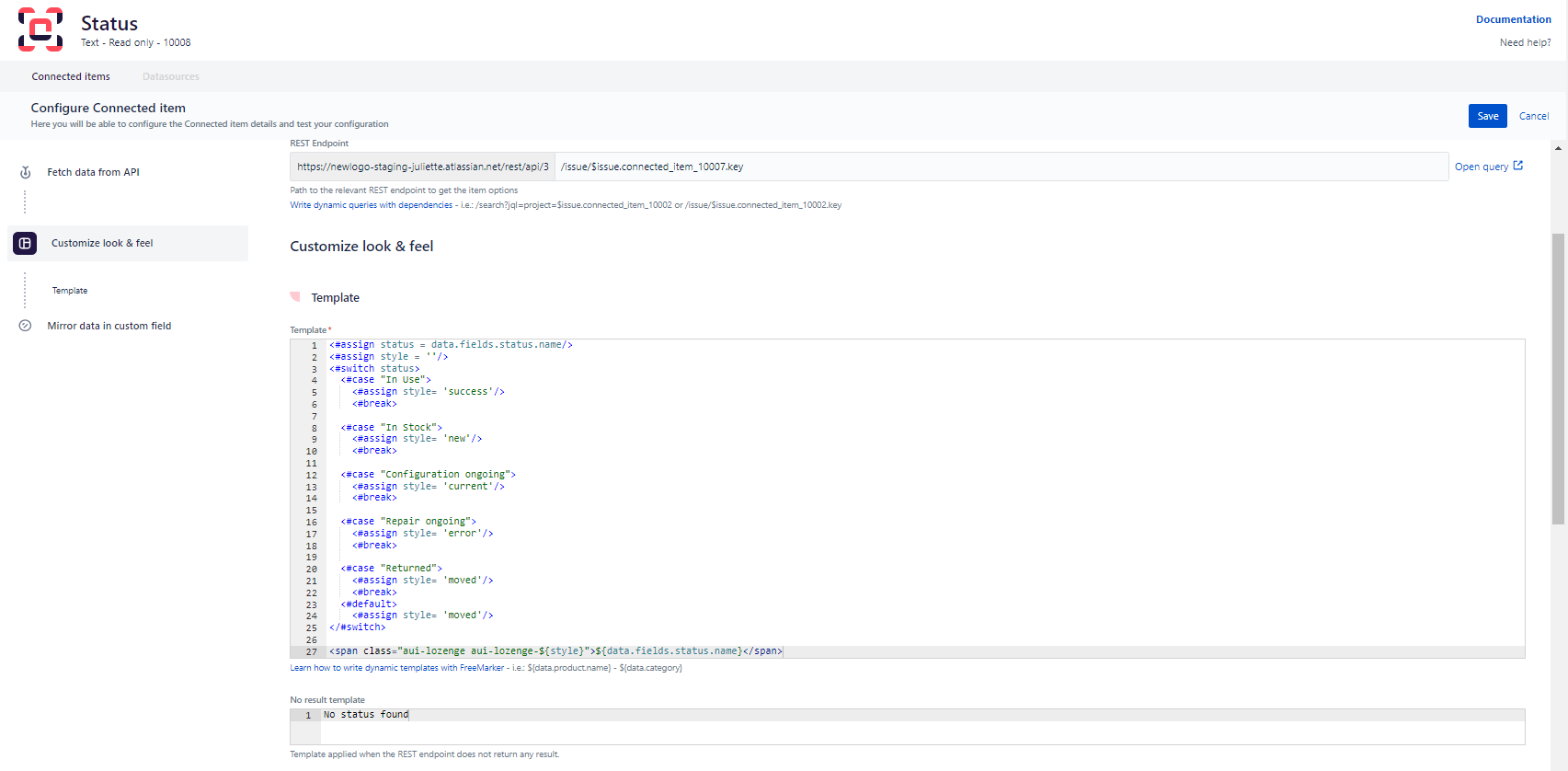Click the Fetch data from API step icon
The height and width of the screenshot is (771, 1568).
(x=26, y=172)
